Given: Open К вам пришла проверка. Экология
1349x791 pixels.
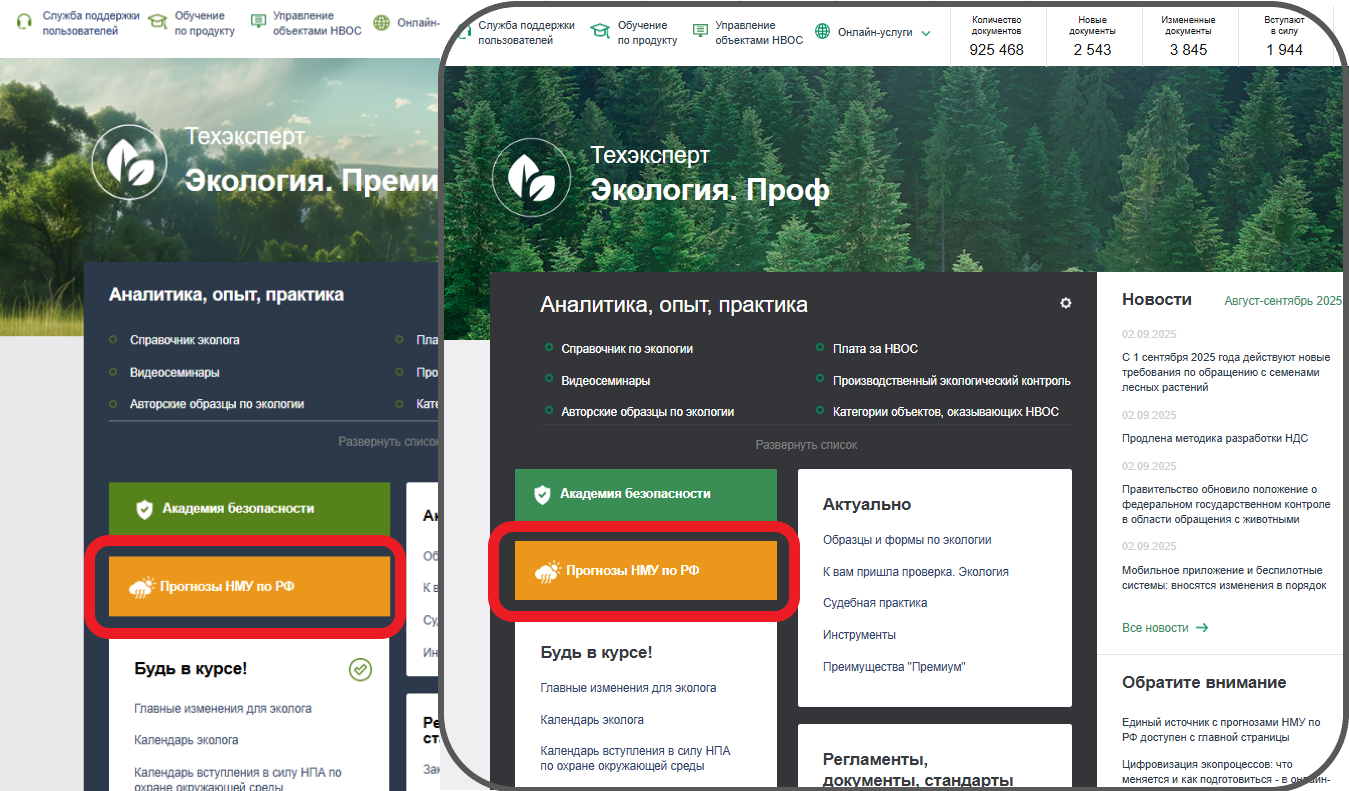Looking at the screenshot, I should click(x=916, y=572).
